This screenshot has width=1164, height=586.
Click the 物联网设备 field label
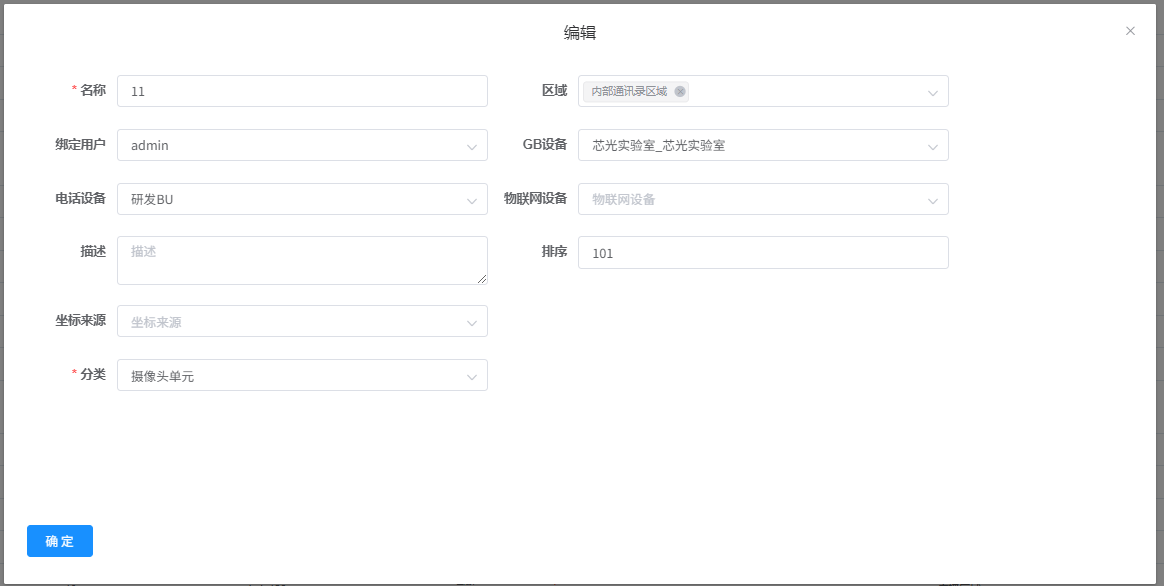(535, 198)
